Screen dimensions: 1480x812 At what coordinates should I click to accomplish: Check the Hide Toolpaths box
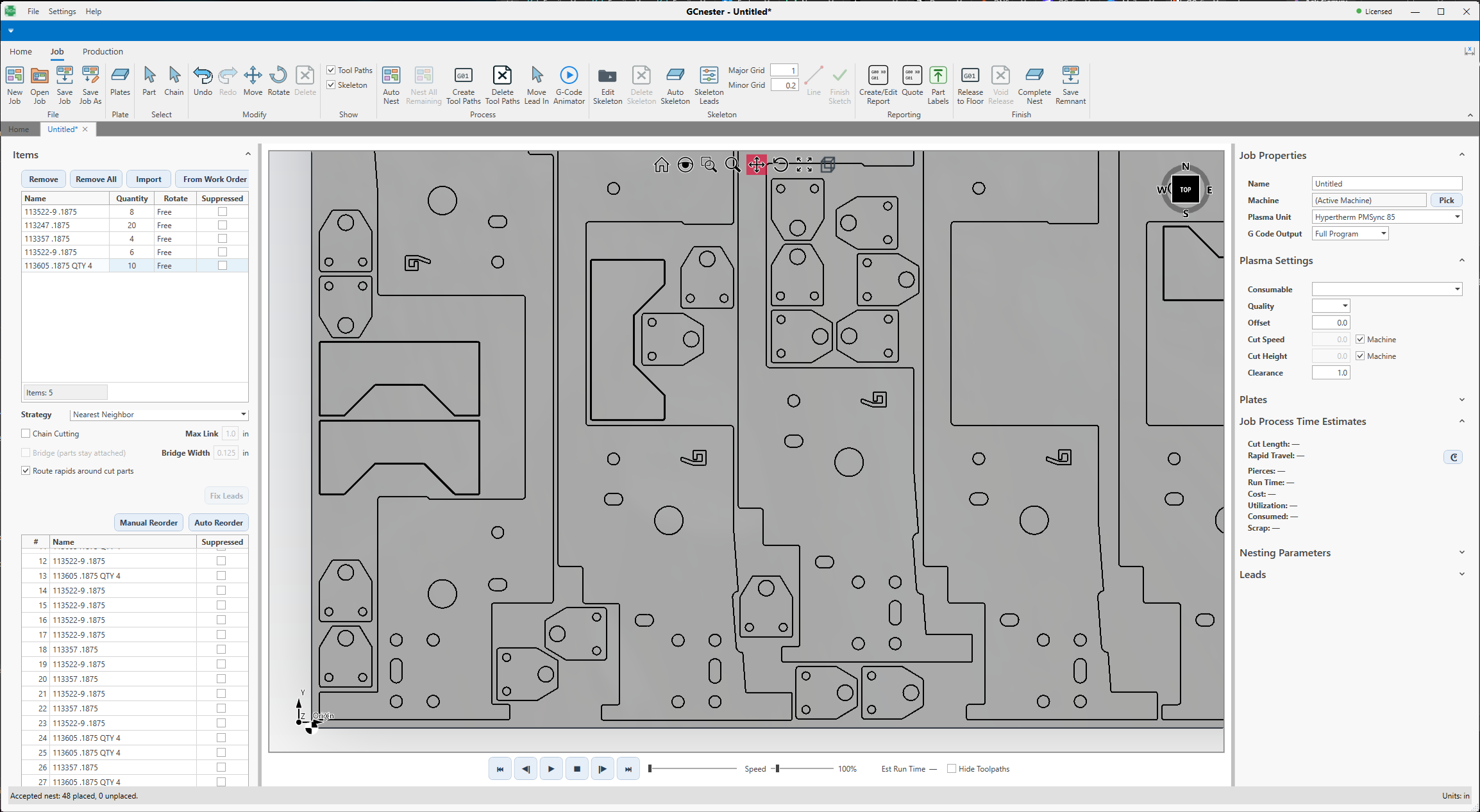point(952,768)
